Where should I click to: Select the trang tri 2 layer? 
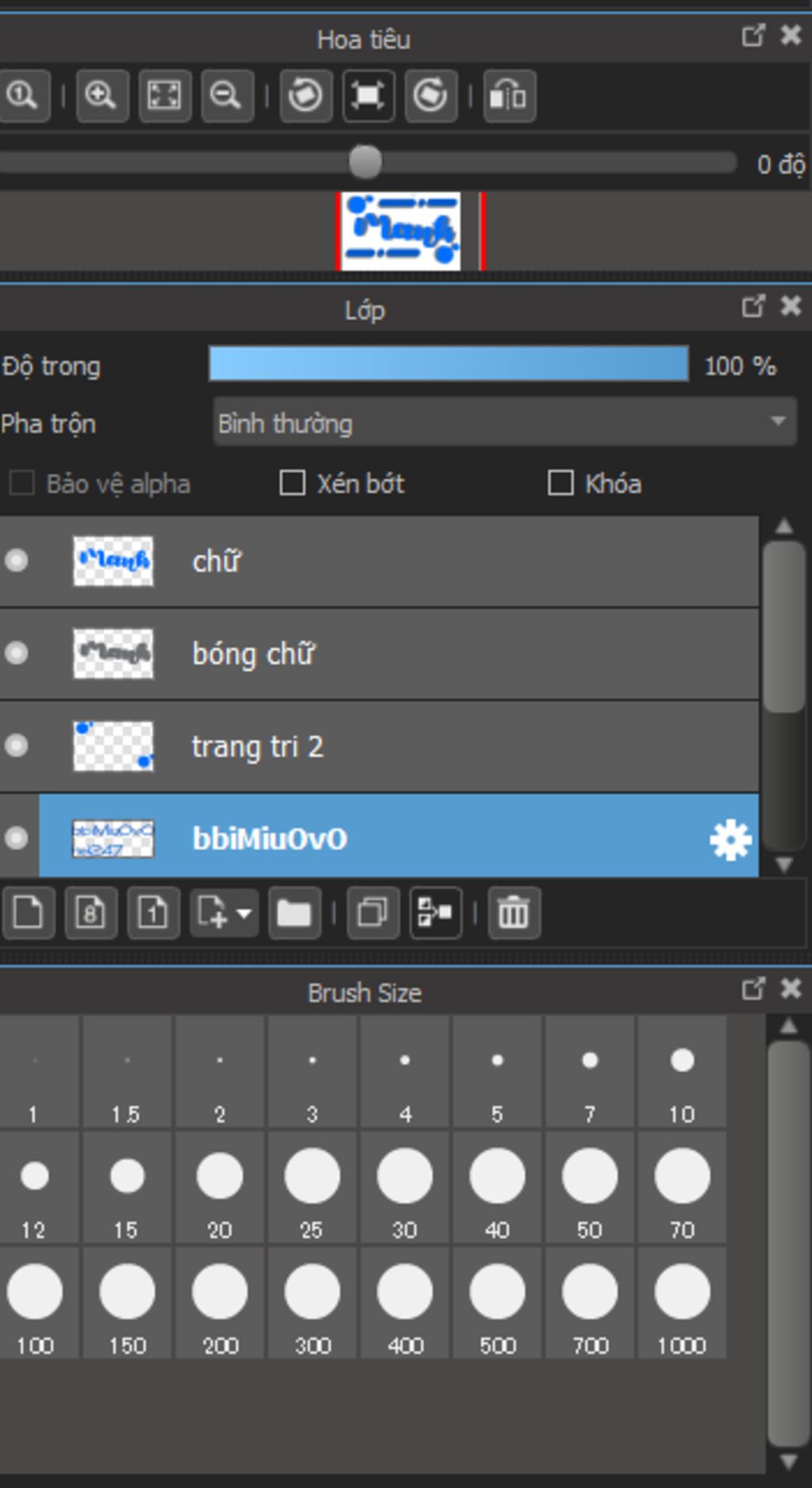379,746
